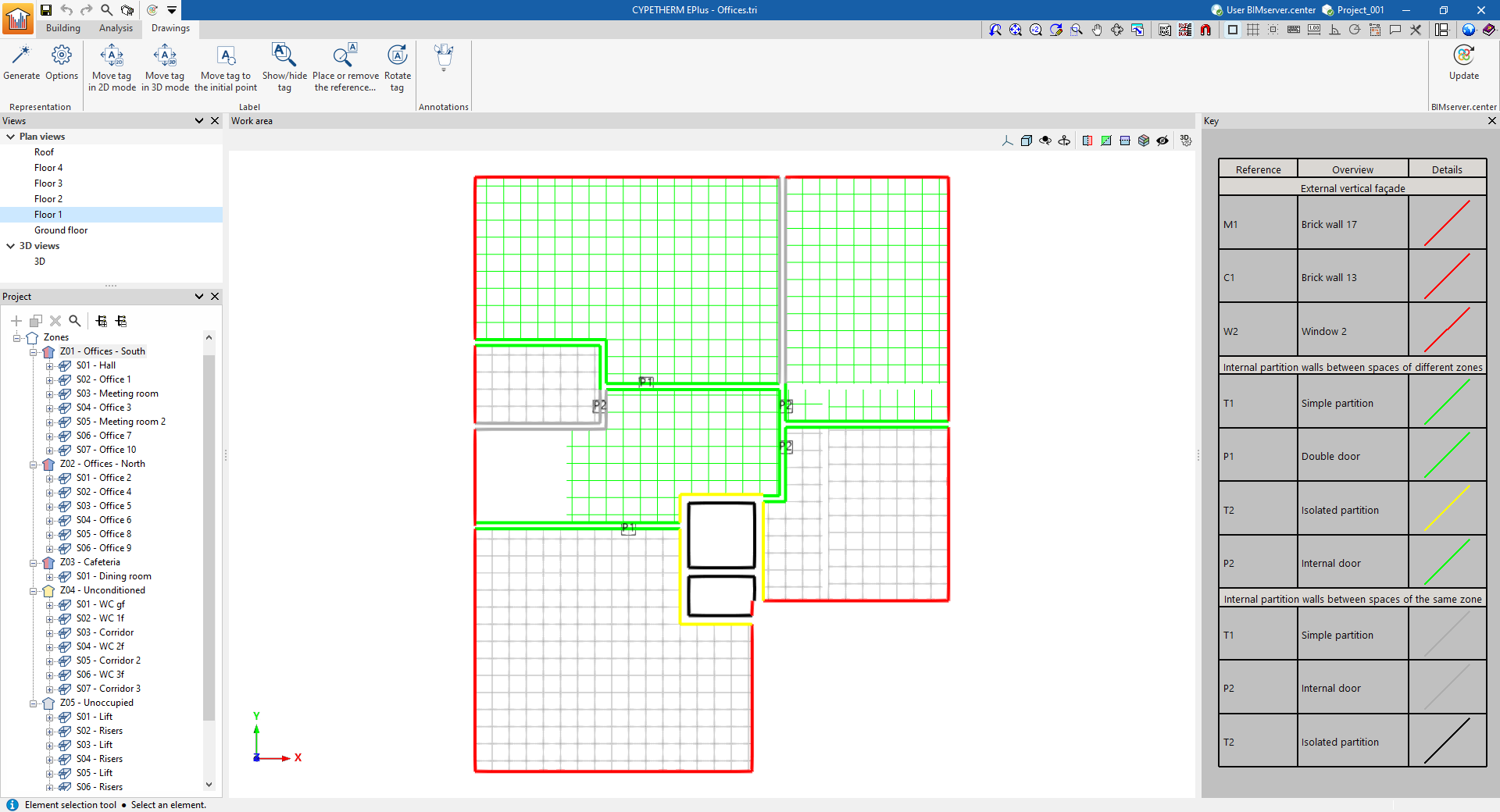The image size is (1500, 812).
Task: Open help with the purple book icon
Action: (x=1489, y=30)
